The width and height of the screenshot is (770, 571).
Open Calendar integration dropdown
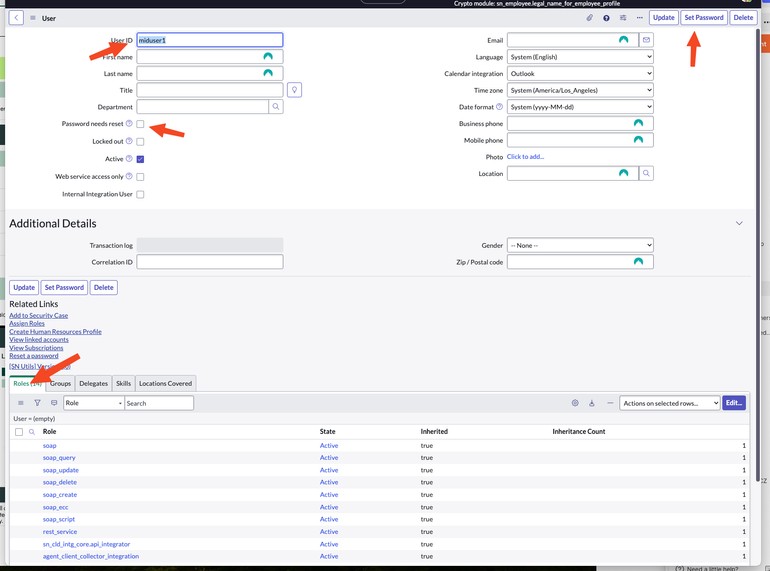580,74
